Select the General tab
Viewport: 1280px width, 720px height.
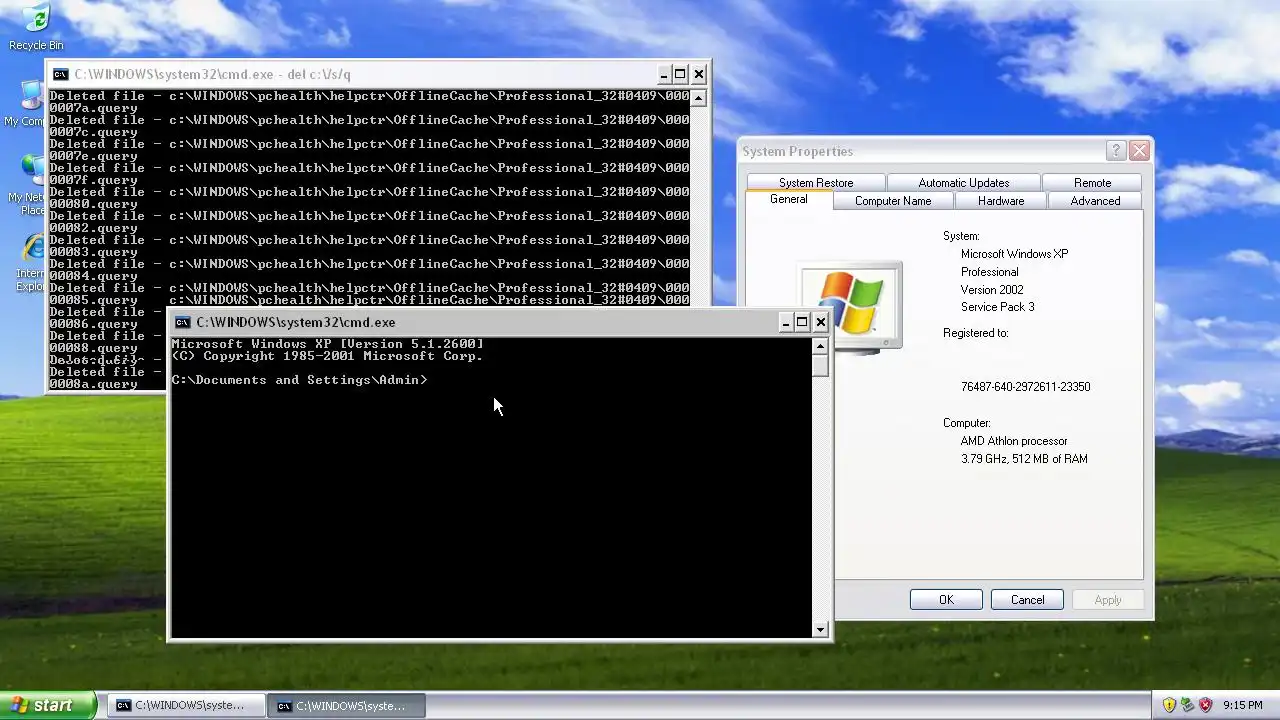789,200
